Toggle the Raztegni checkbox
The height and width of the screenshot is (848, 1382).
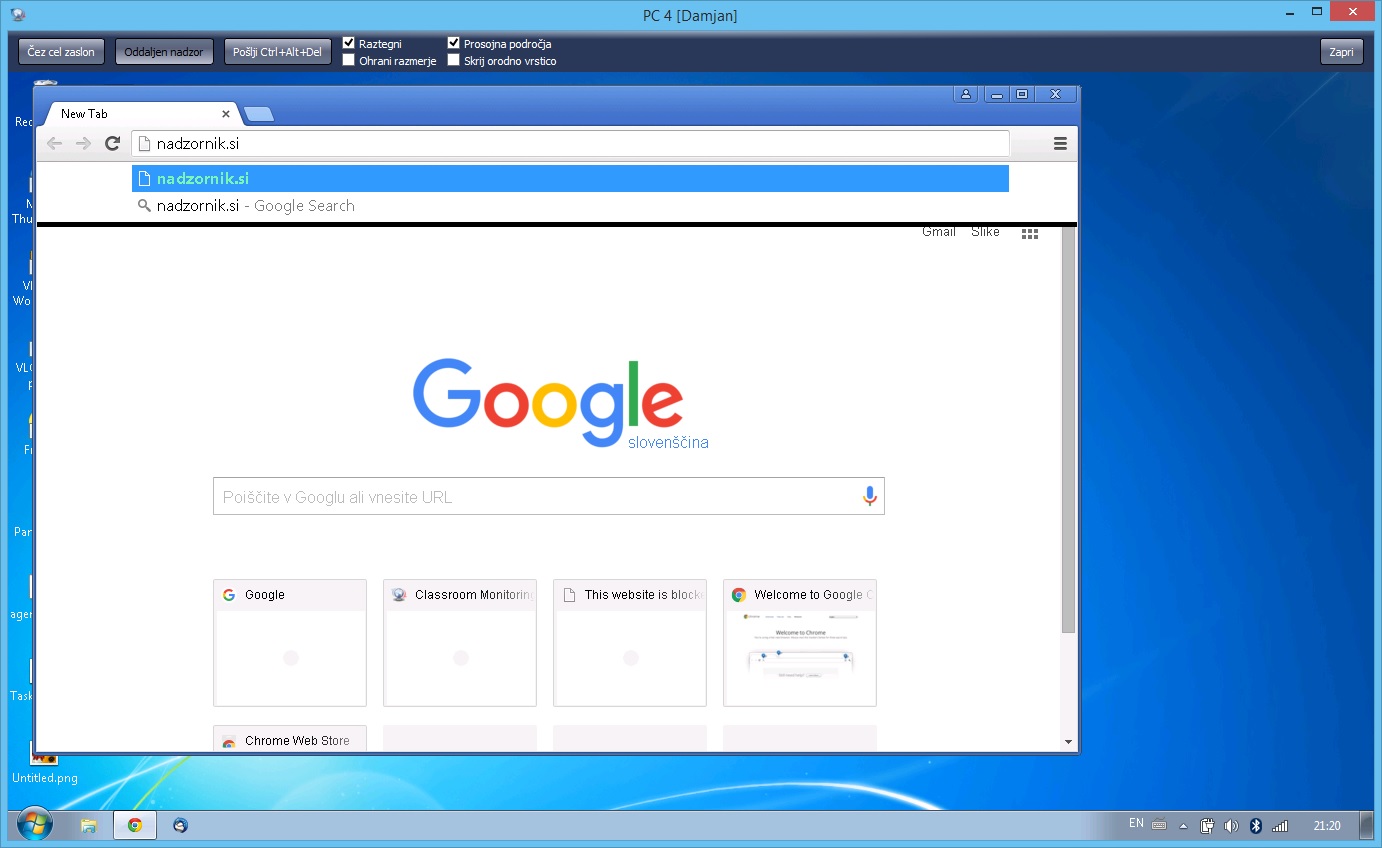pos(349,44)
